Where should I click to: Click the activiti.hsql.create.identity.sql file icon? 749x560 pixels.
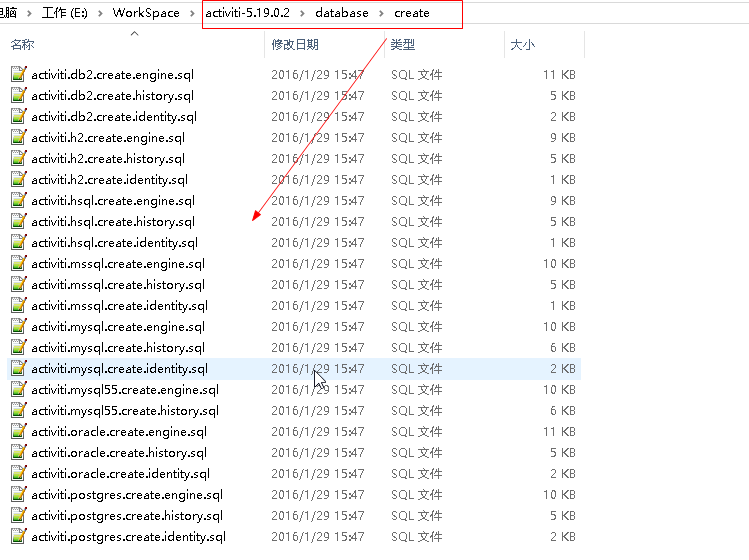(x=19, y=242)
